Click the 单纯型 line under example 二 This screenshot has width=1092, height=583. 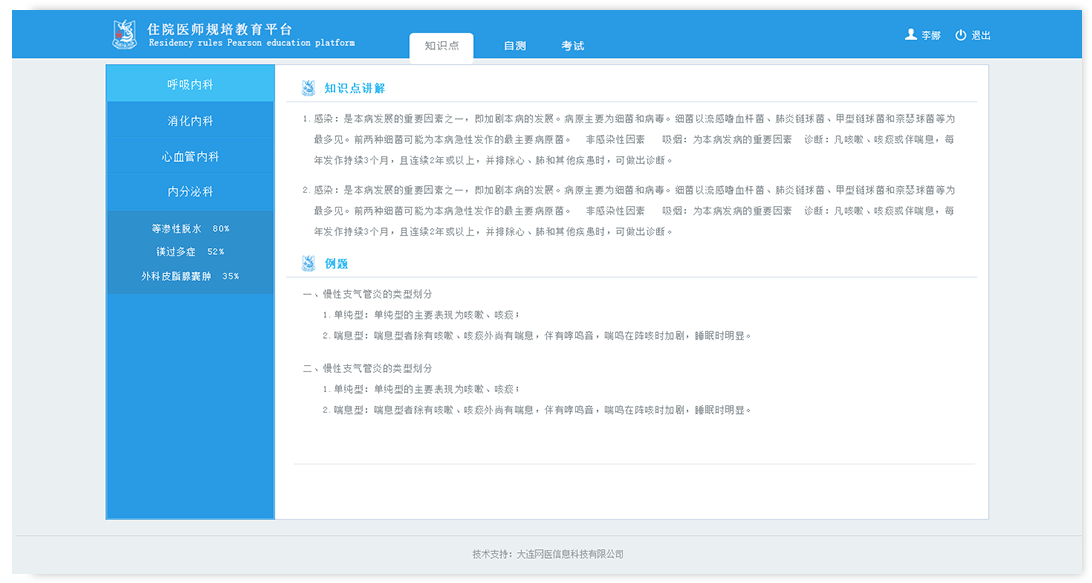421,389
